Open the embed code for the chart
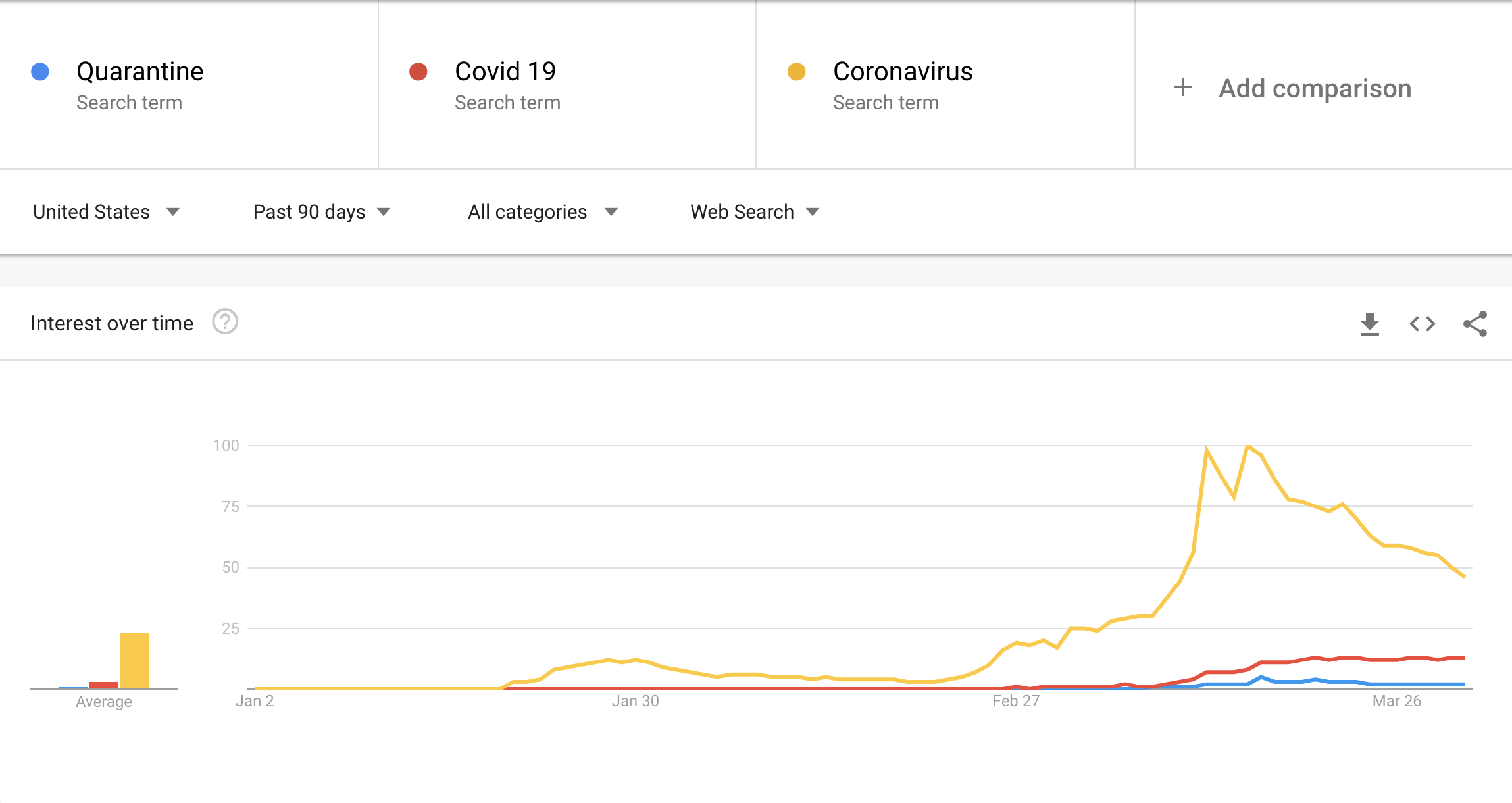Viewport: 1512px width, 803px height. pos(1423,323)
